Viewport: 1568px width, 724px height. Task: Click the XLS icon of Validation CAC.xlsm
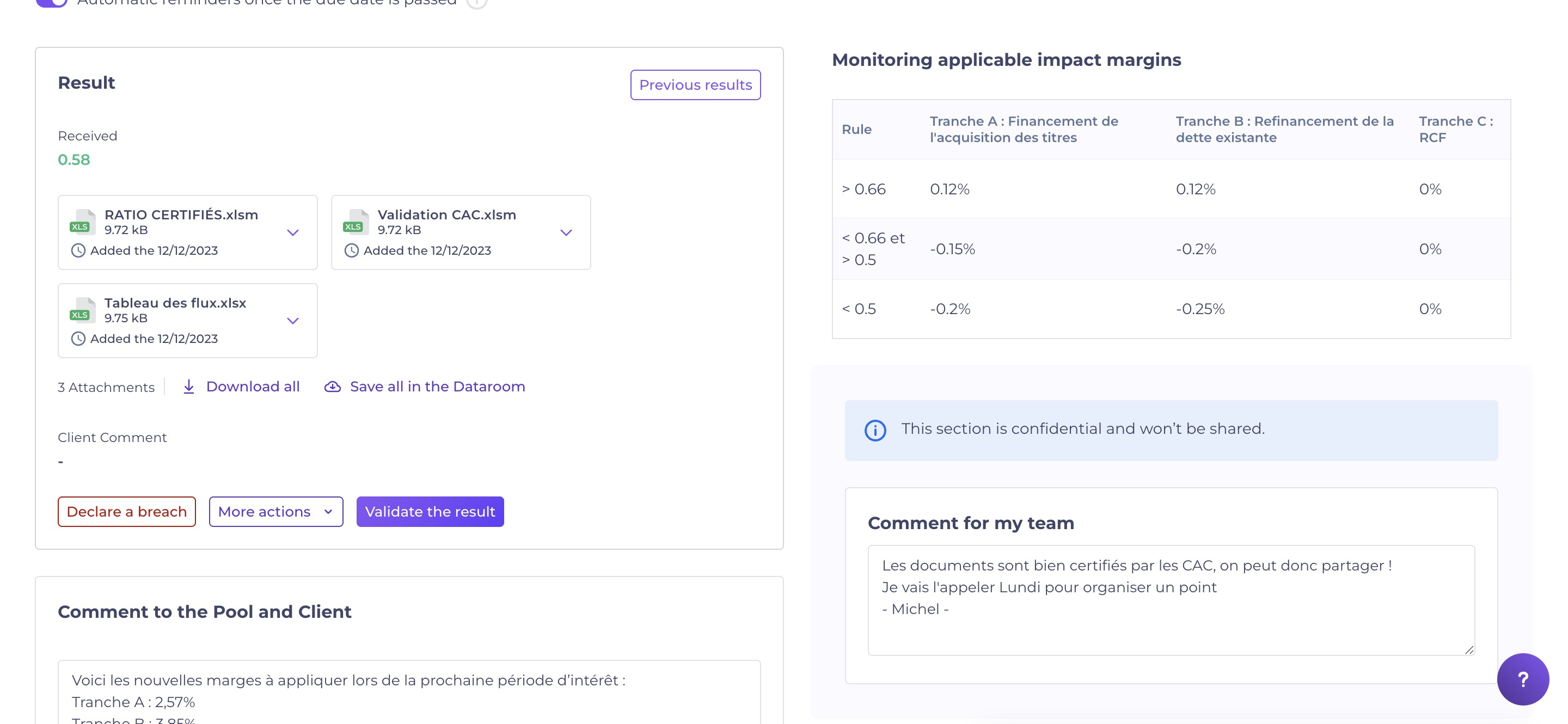[x=356, y=222]
